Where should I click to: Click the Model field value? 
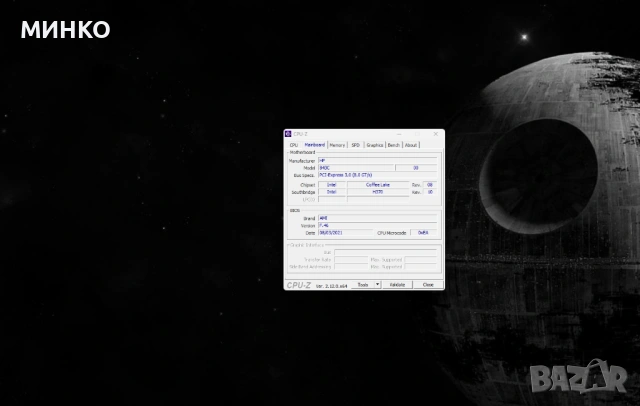point(356,168)
